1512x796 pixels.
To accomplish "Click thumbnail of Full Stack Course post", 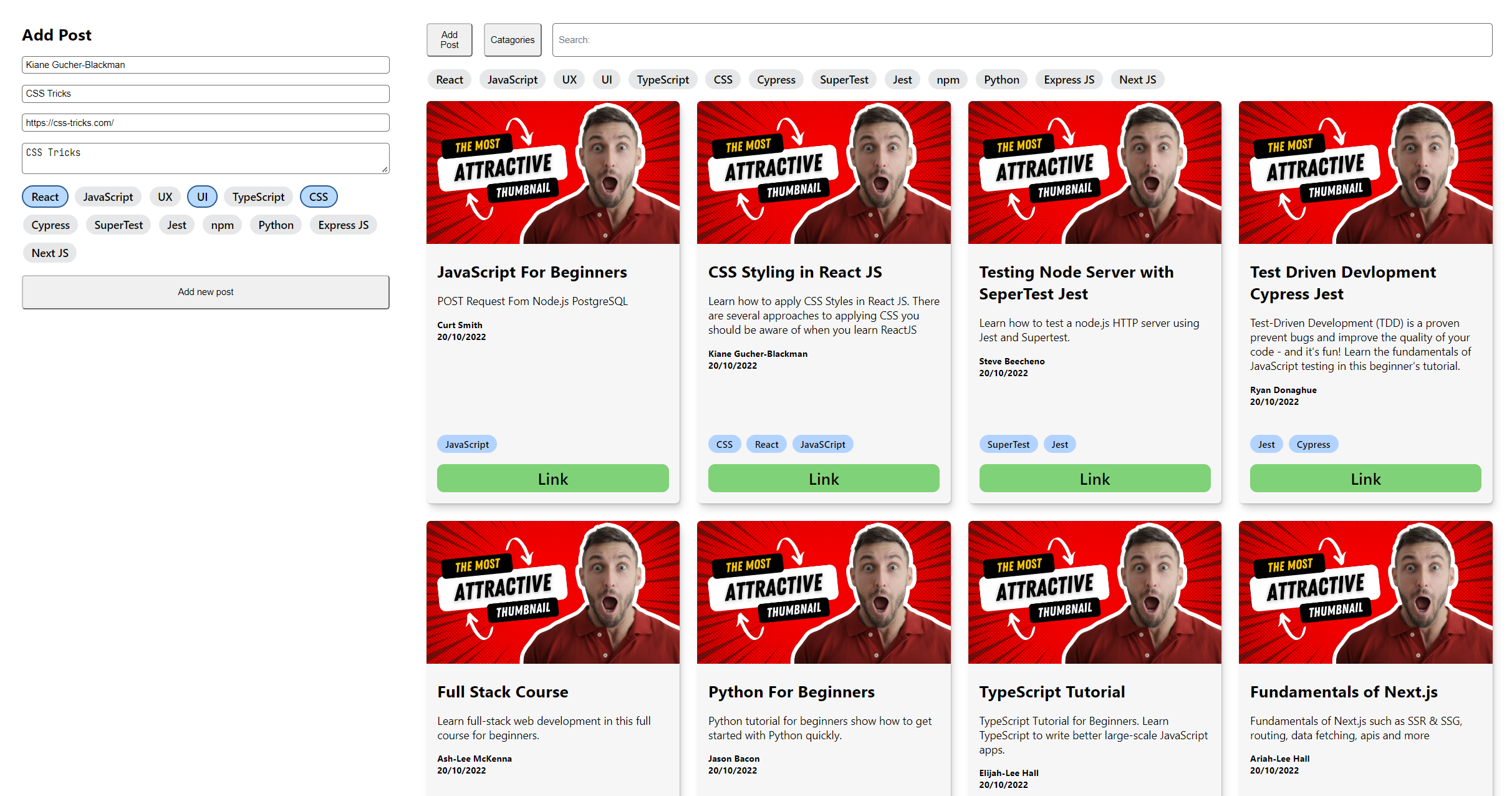I will pos(553,592).
